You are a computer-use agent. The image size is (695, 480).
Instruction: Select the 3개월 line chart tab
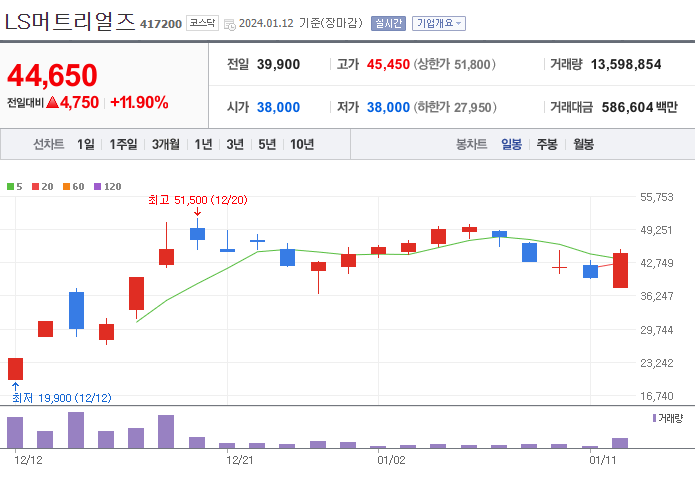166,144
